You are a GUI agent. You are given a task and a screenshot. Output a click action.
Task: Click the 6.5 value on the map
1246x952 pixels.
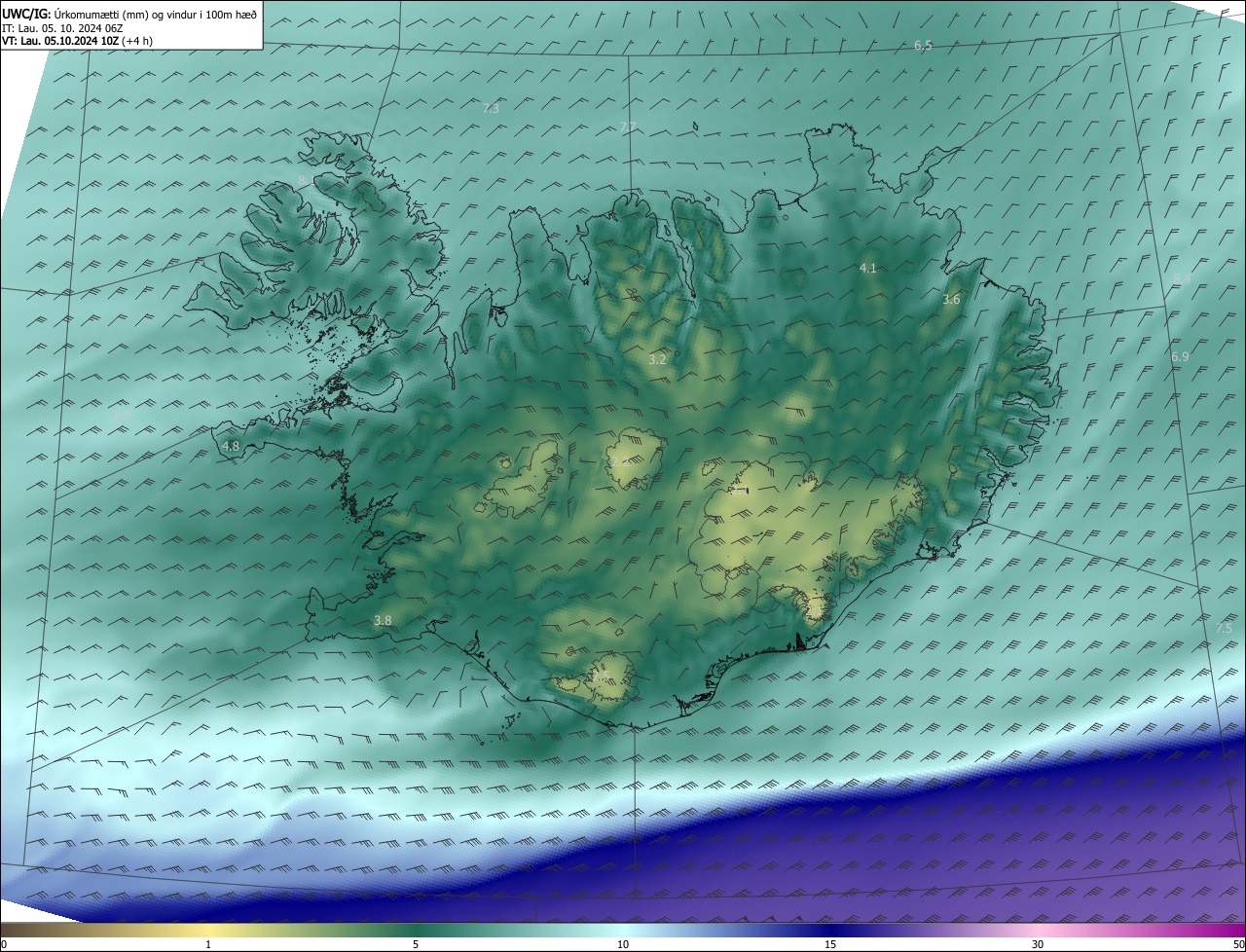pyautogui.click(x=923, y=46)
